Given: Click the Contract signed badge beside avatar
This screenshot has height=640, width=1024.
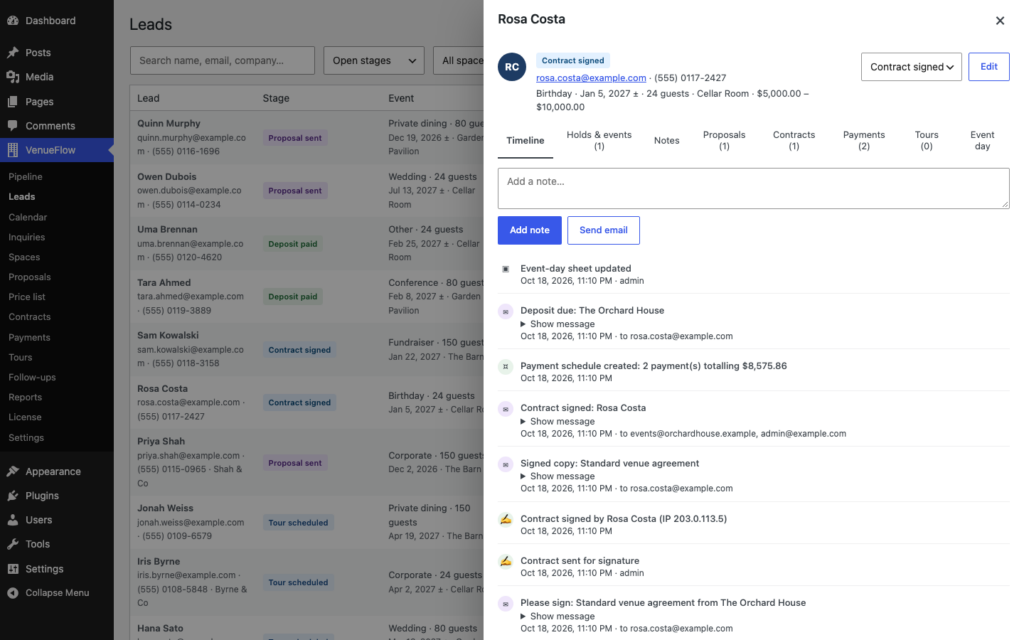Looking at the screenshot, I should pos(573,60).
